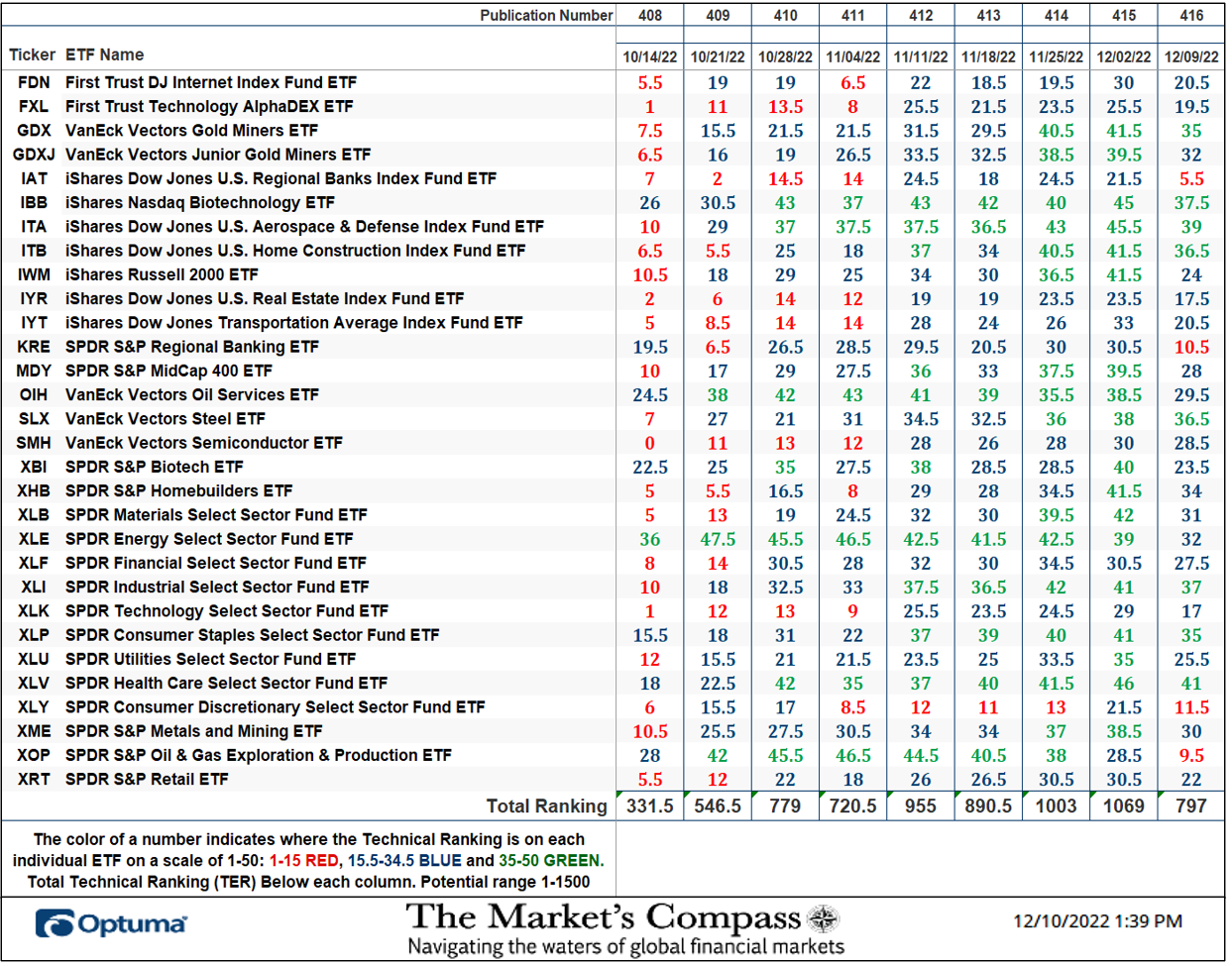The height and width of the screenshot is (966, 1232).
Task: Click the MDY ticker cell
Action: (33, 371)
